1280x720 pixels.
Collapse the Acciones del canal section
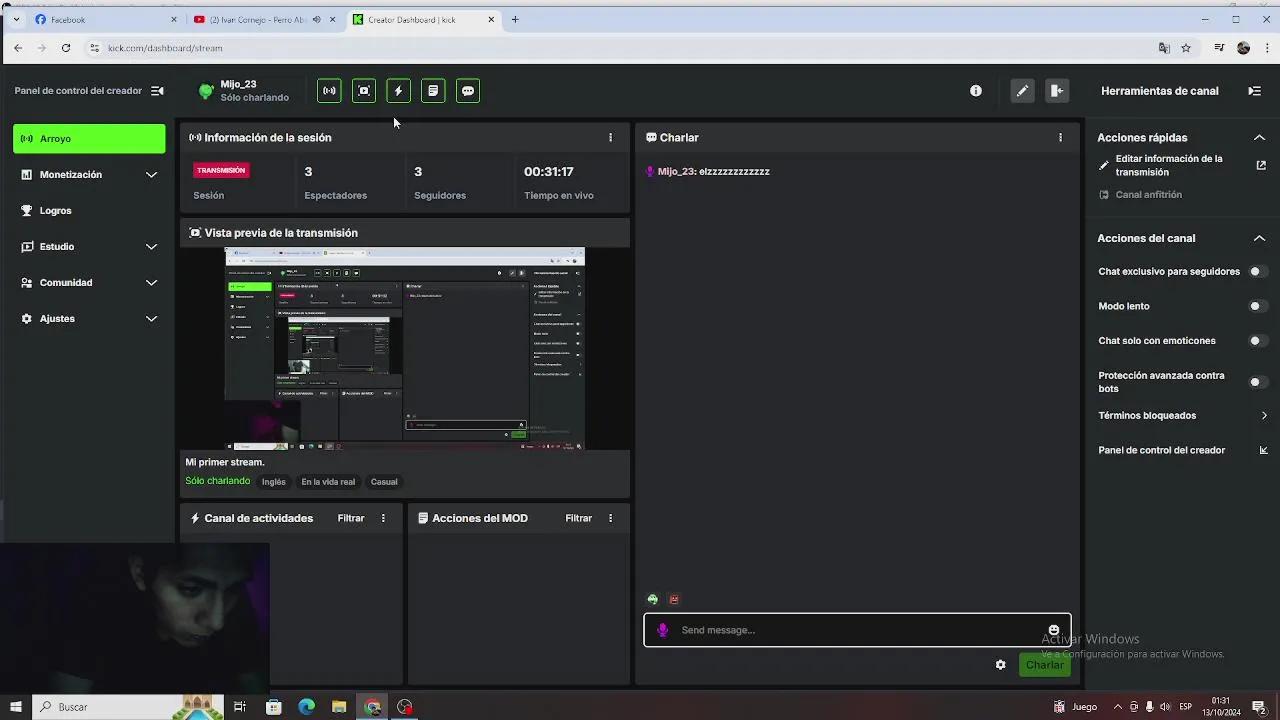point(1259,238)
